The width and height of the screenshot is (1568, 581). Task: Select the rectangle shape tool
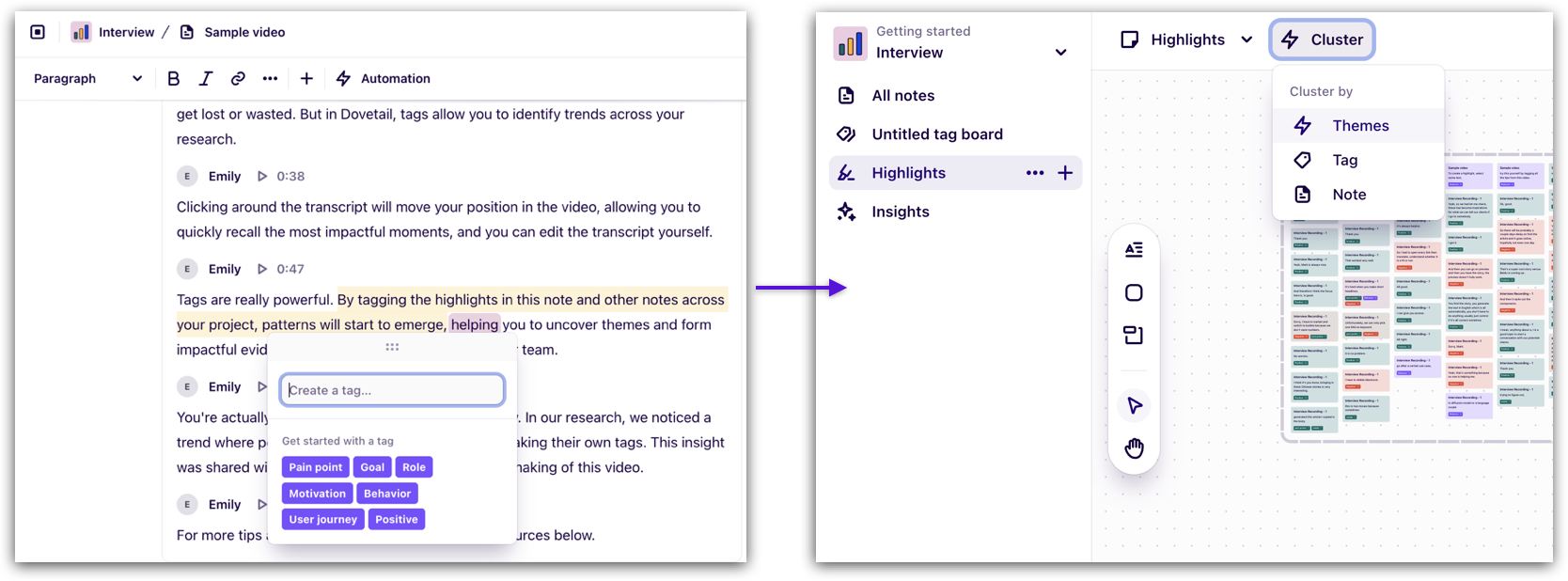(1134, 292)
